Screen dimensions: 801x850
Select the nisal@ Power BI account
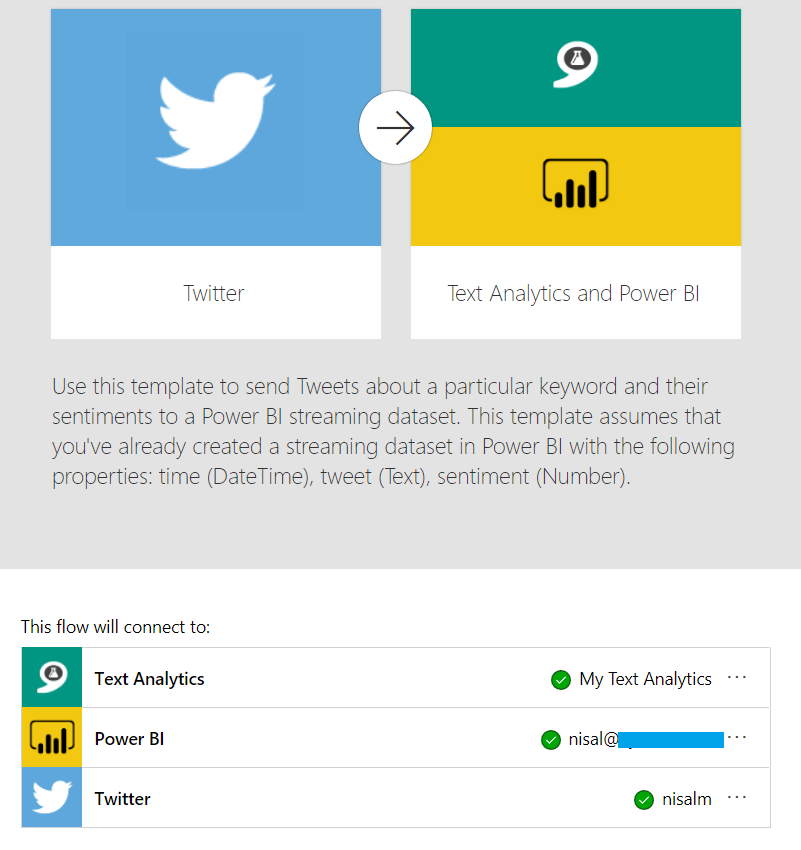pos(646,739)
